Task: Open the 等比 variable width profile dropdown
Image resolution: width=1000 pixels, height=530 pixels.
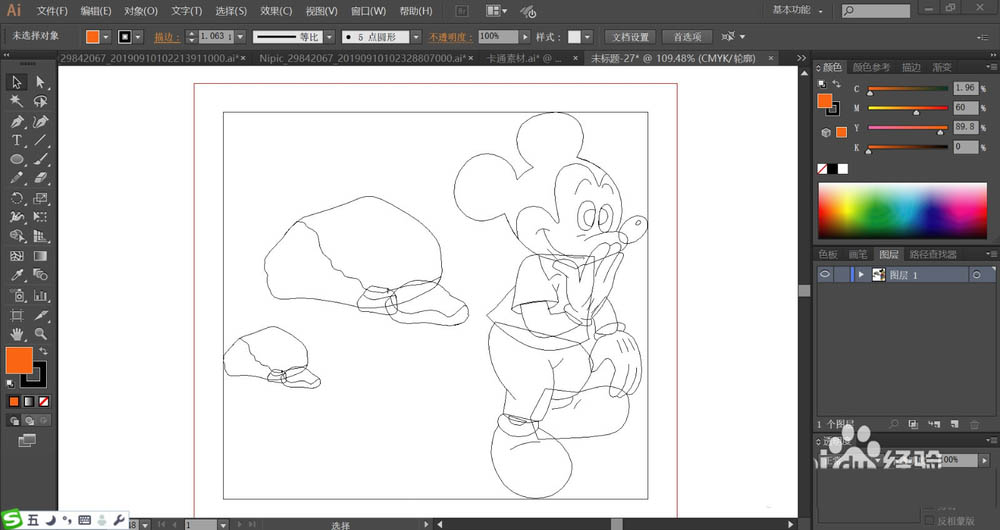Action: coord(330,37)
